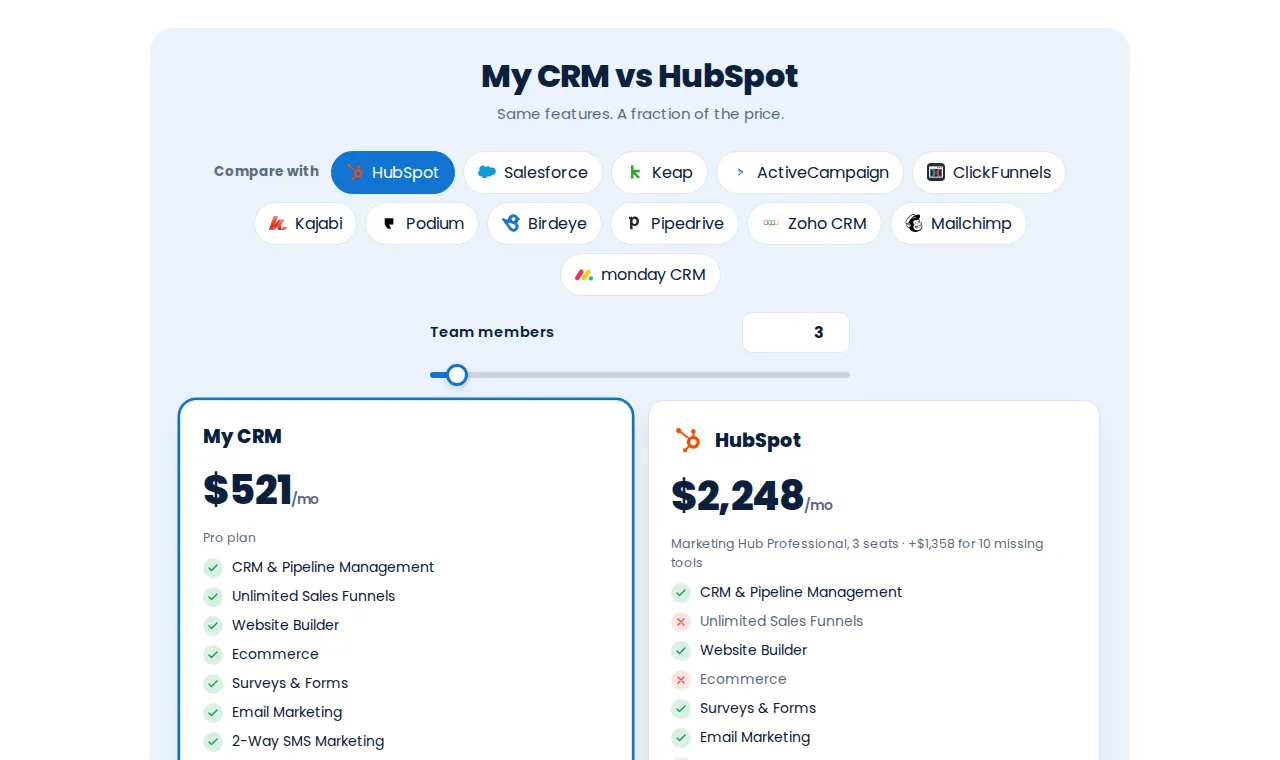Click the "My CRM vs HubSpot" heading
The height and width of the screenshot is (760, 1280).
pos(640,76)
